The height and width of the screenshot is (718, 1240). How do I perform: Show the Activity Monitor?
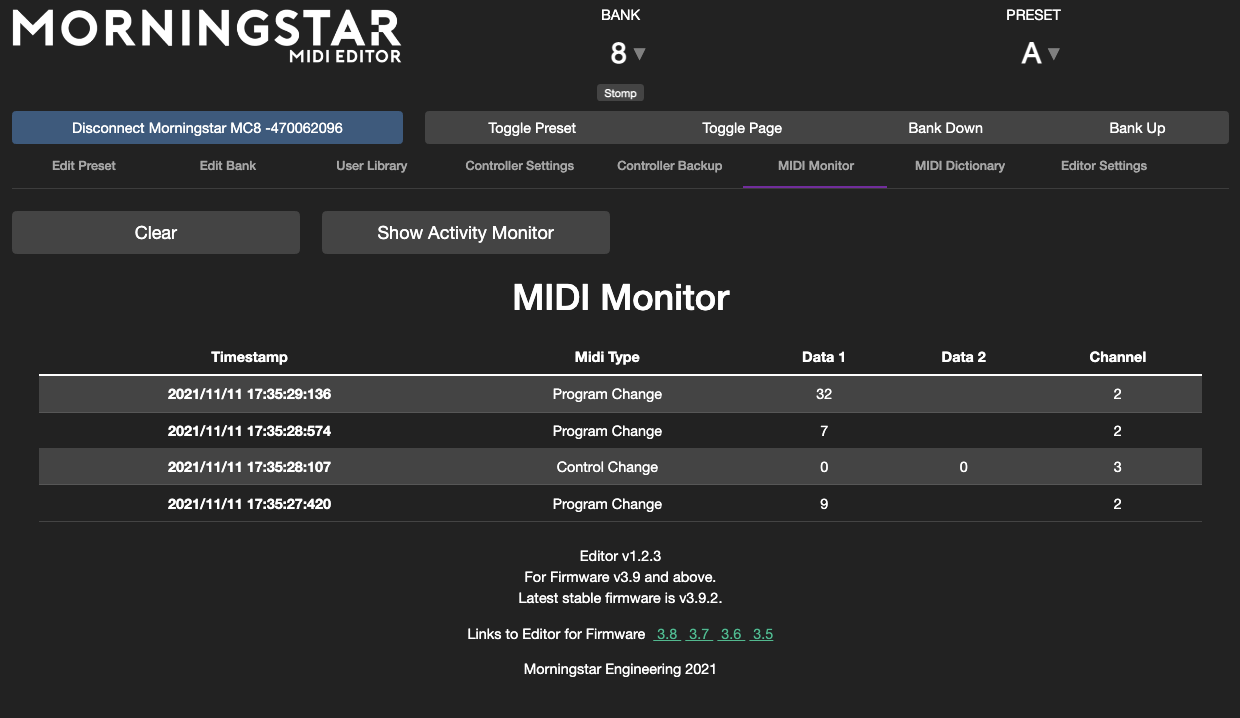click(x=465, y=232)
